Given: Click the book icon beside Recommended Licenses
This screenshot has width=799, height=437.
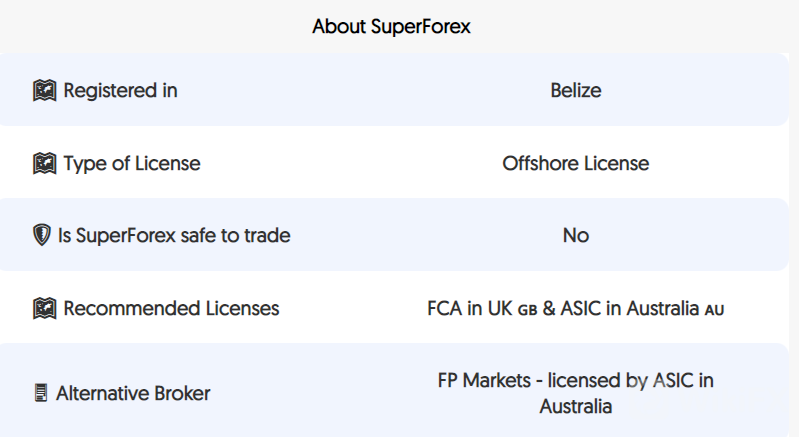Looking at the screenshot, I should [44, 309].
